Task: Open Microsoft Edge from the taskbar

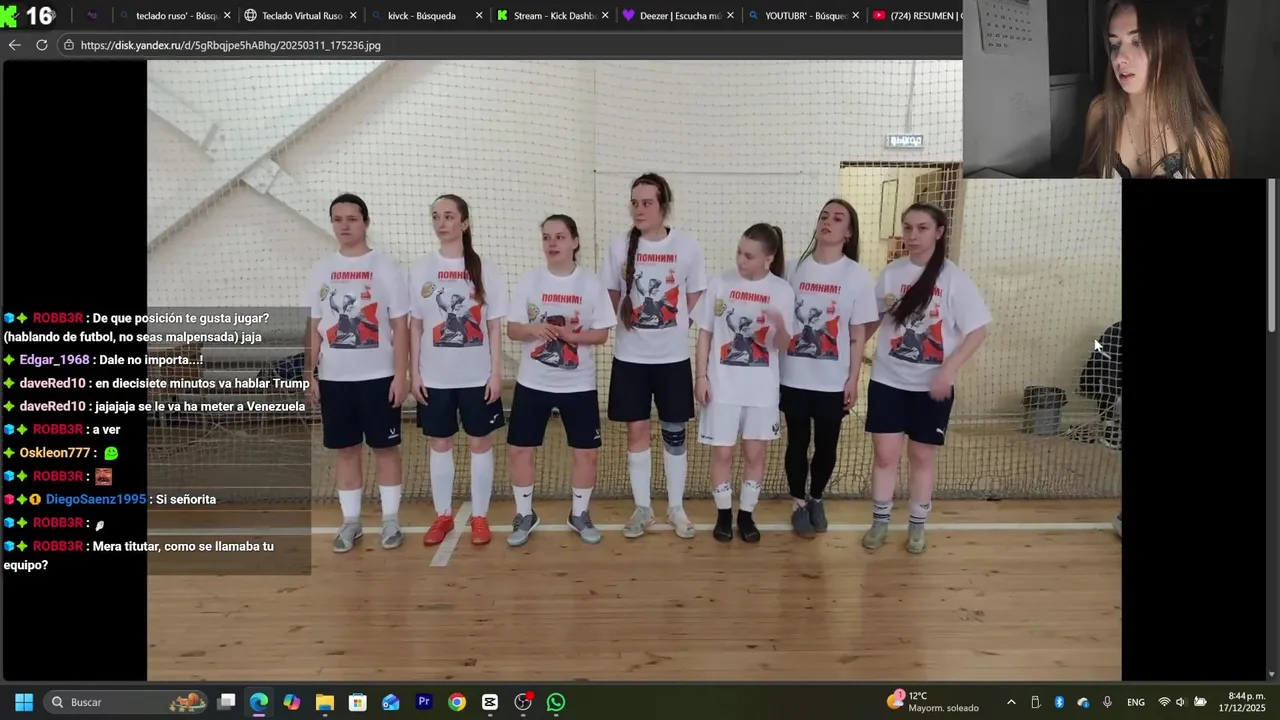Action: coord(259,702)
